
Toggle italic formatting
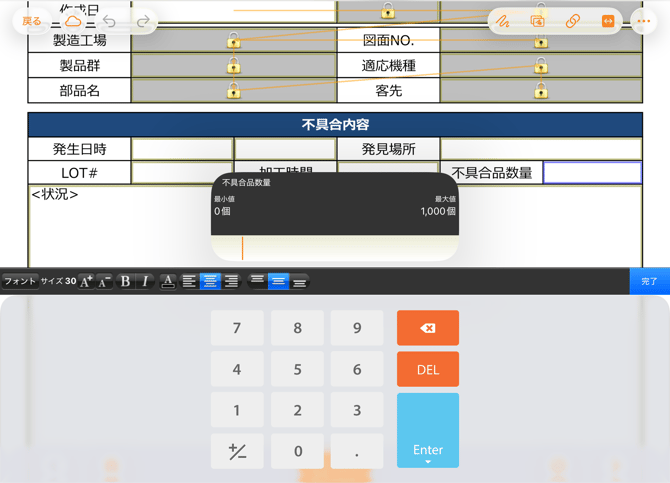click(x=145, y=282)
